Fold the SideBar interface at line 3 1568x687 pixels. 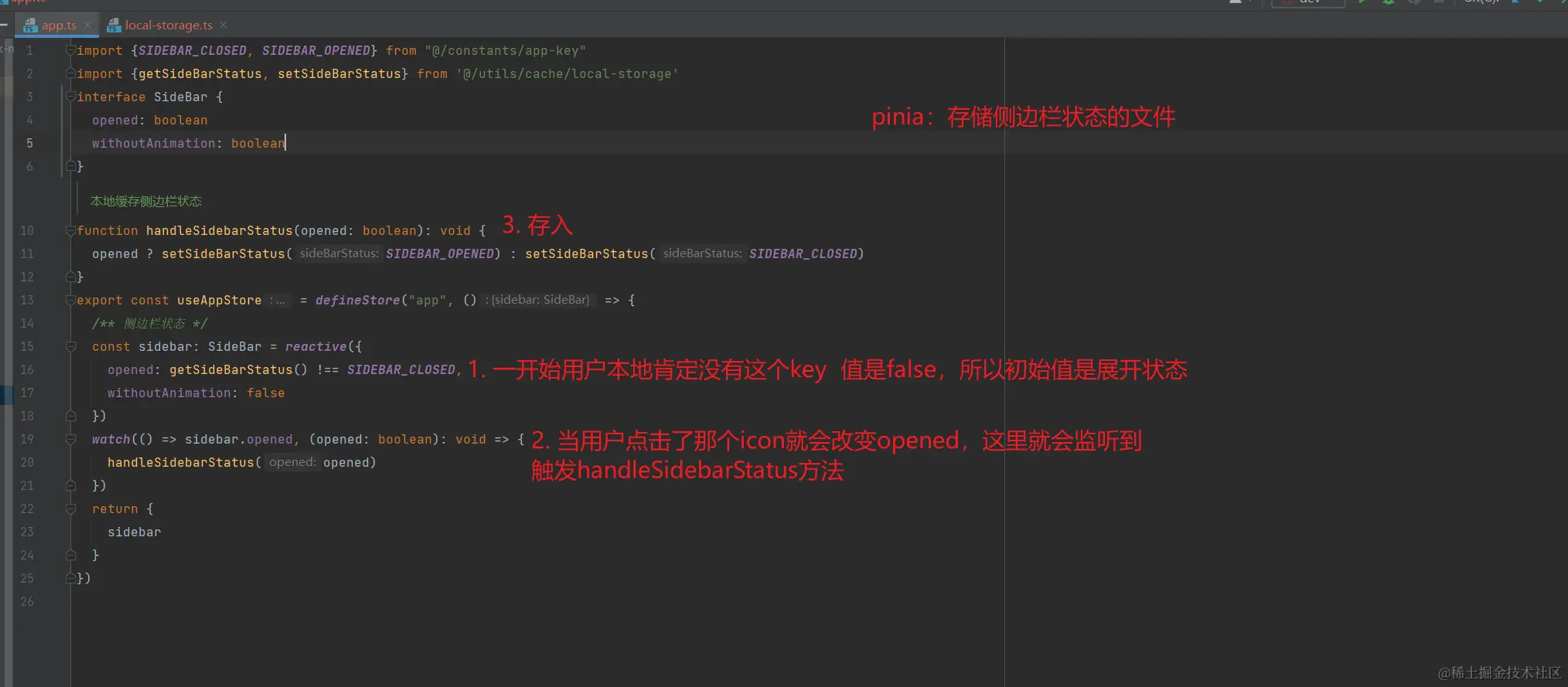(x=70, y=97)
